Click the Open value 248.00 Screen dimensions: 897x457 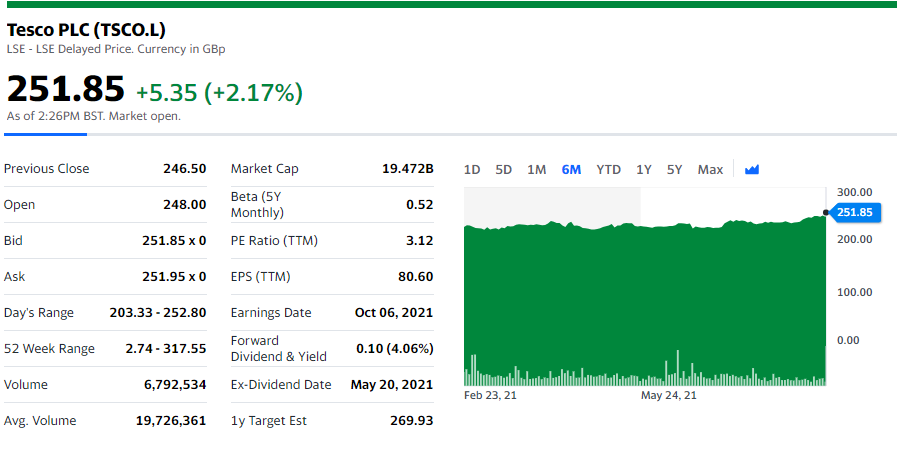click(185, 205)
